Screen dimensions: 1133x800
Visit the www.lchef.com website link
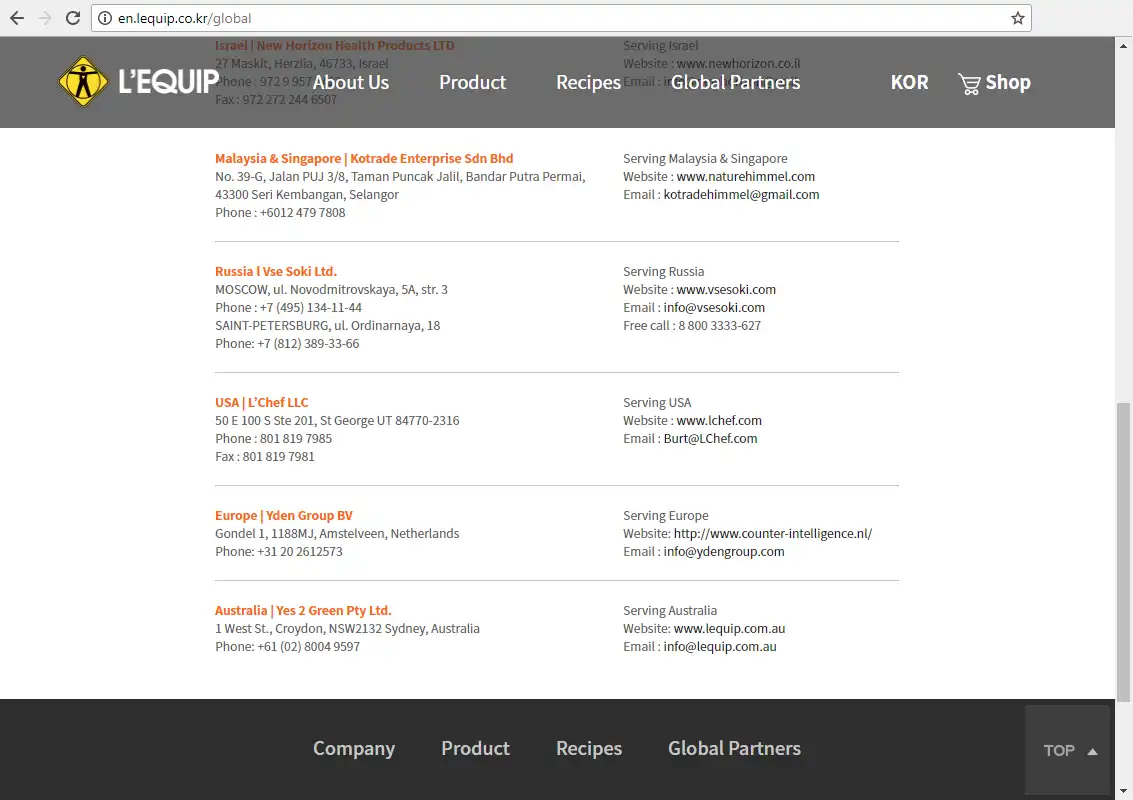[x=719, y=421]
